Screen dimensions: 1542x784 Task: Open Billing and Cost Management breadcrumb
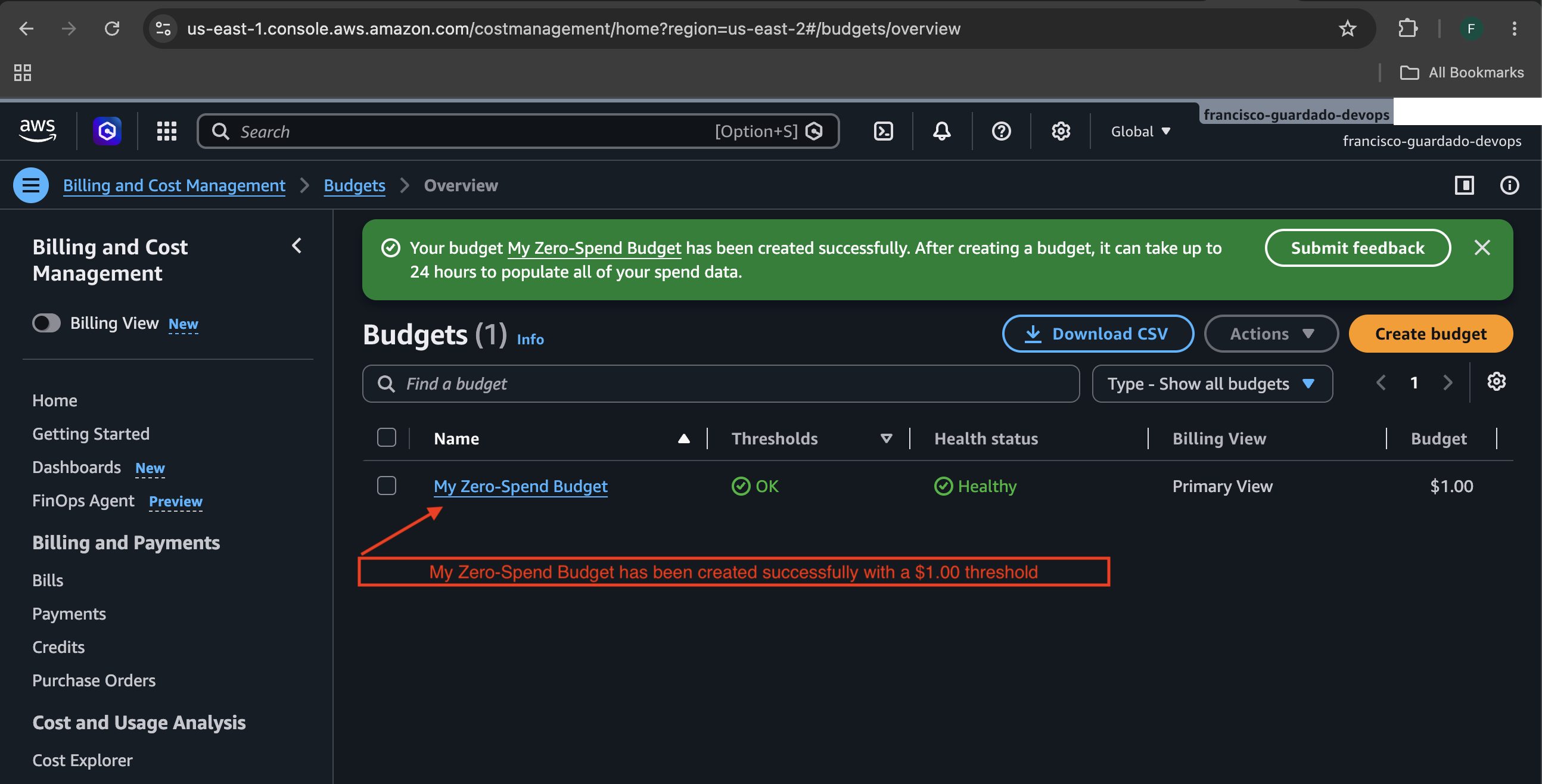174,185
